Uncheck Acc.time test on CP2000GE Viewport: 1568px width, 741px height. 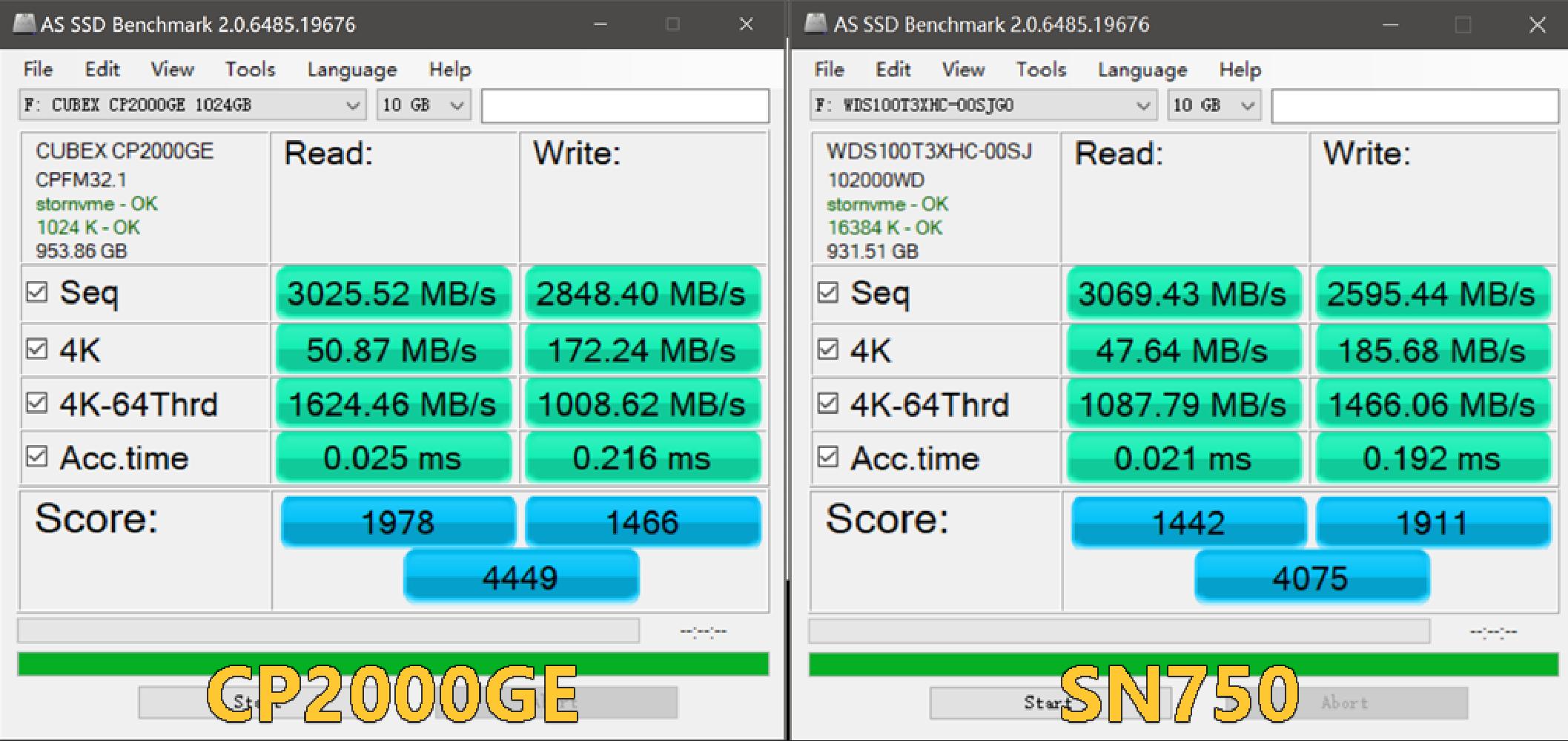pyautogui.click(x=36, y=457)
